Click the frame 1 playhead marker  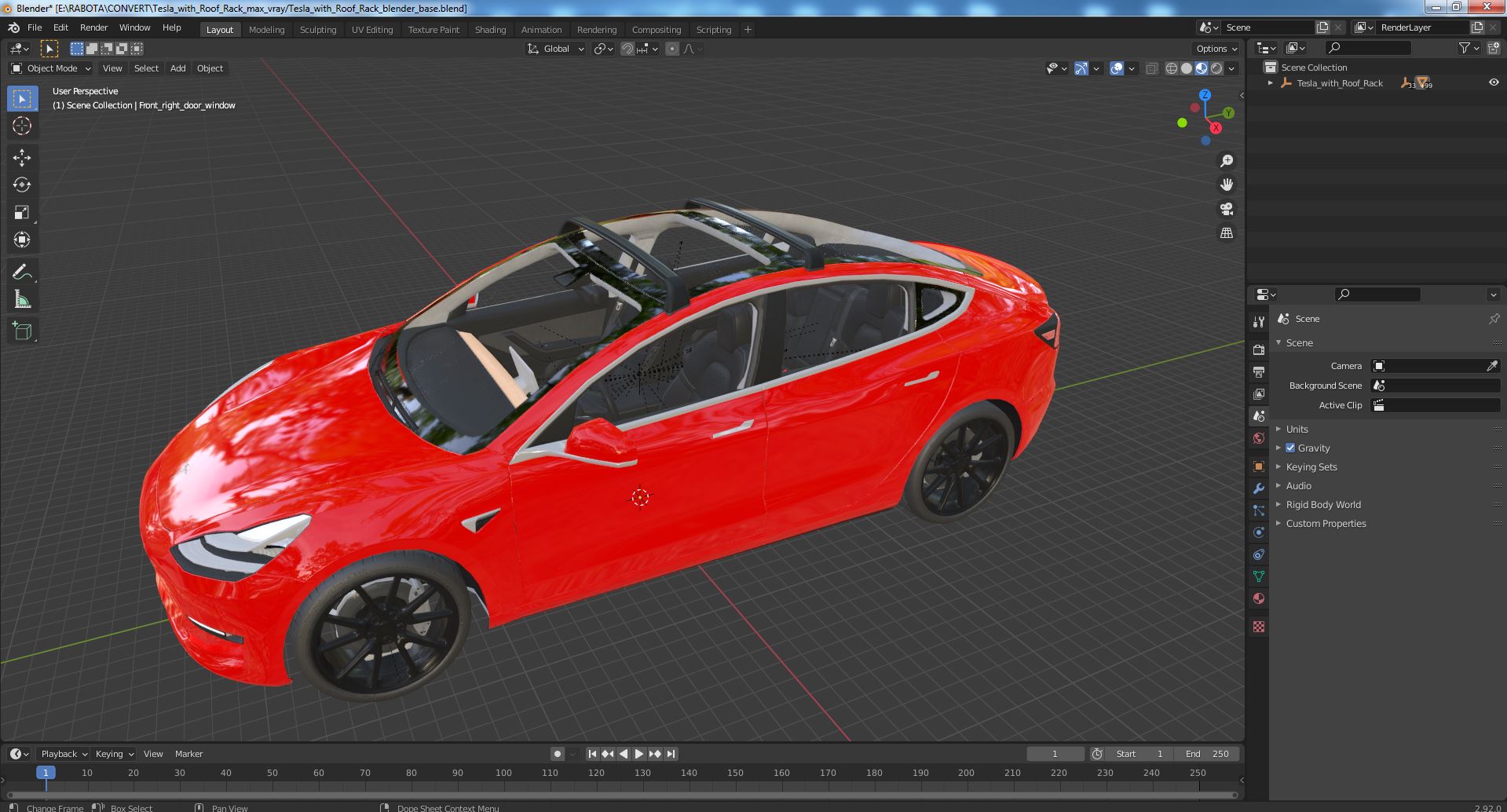pos(46,773)
